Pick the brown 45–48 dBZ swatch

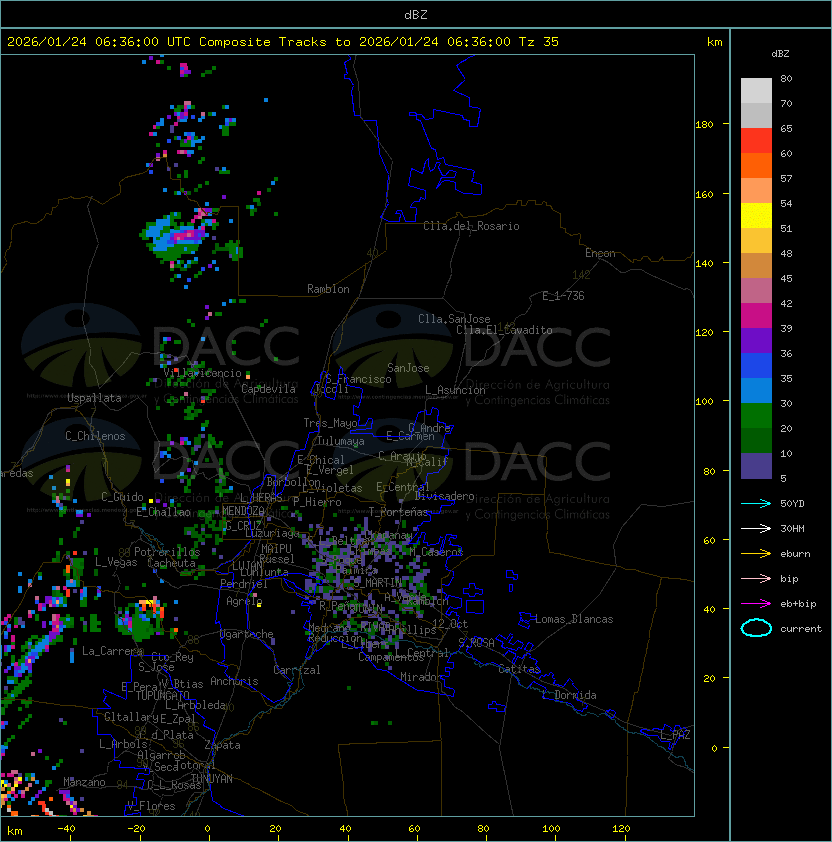tap(756, 265)
